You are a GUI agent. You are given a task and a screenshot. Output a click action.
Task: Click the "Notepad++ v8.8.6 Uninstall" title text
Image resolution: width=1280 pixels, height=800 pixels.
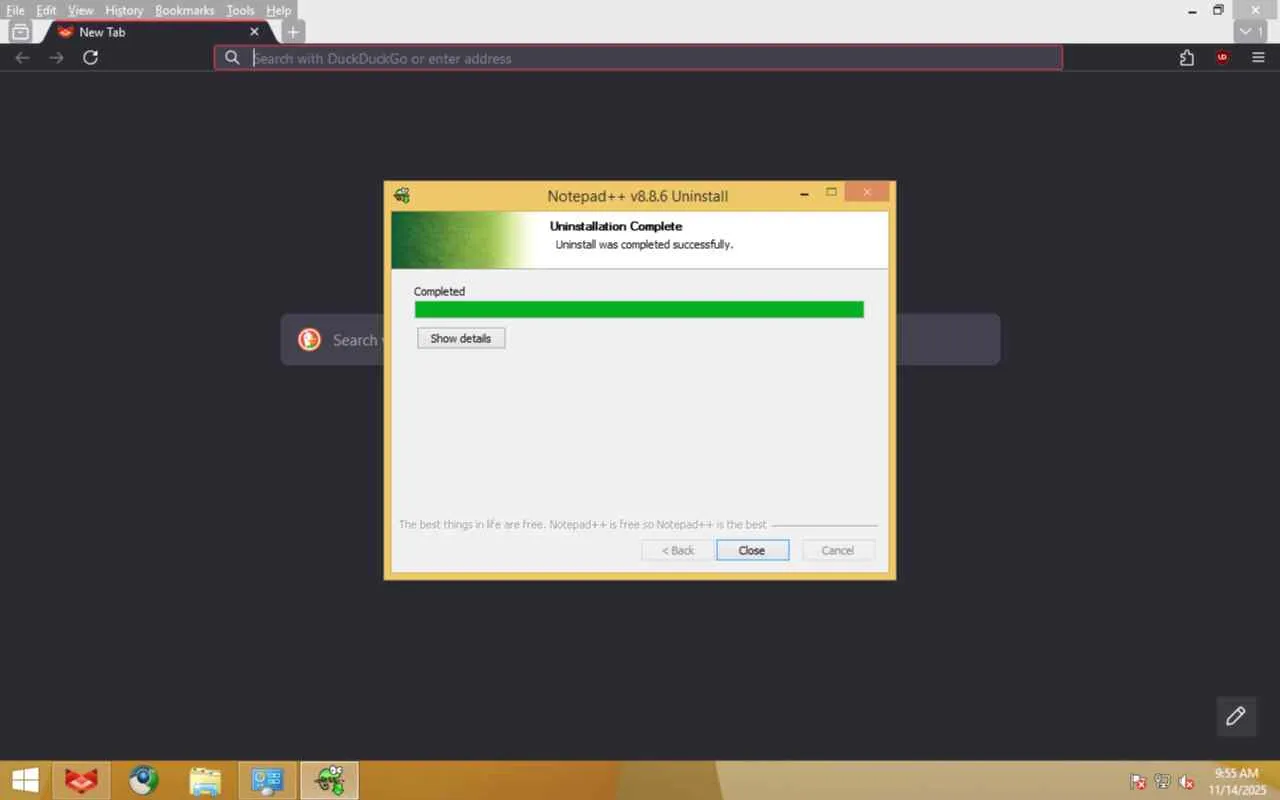point(638,196)
